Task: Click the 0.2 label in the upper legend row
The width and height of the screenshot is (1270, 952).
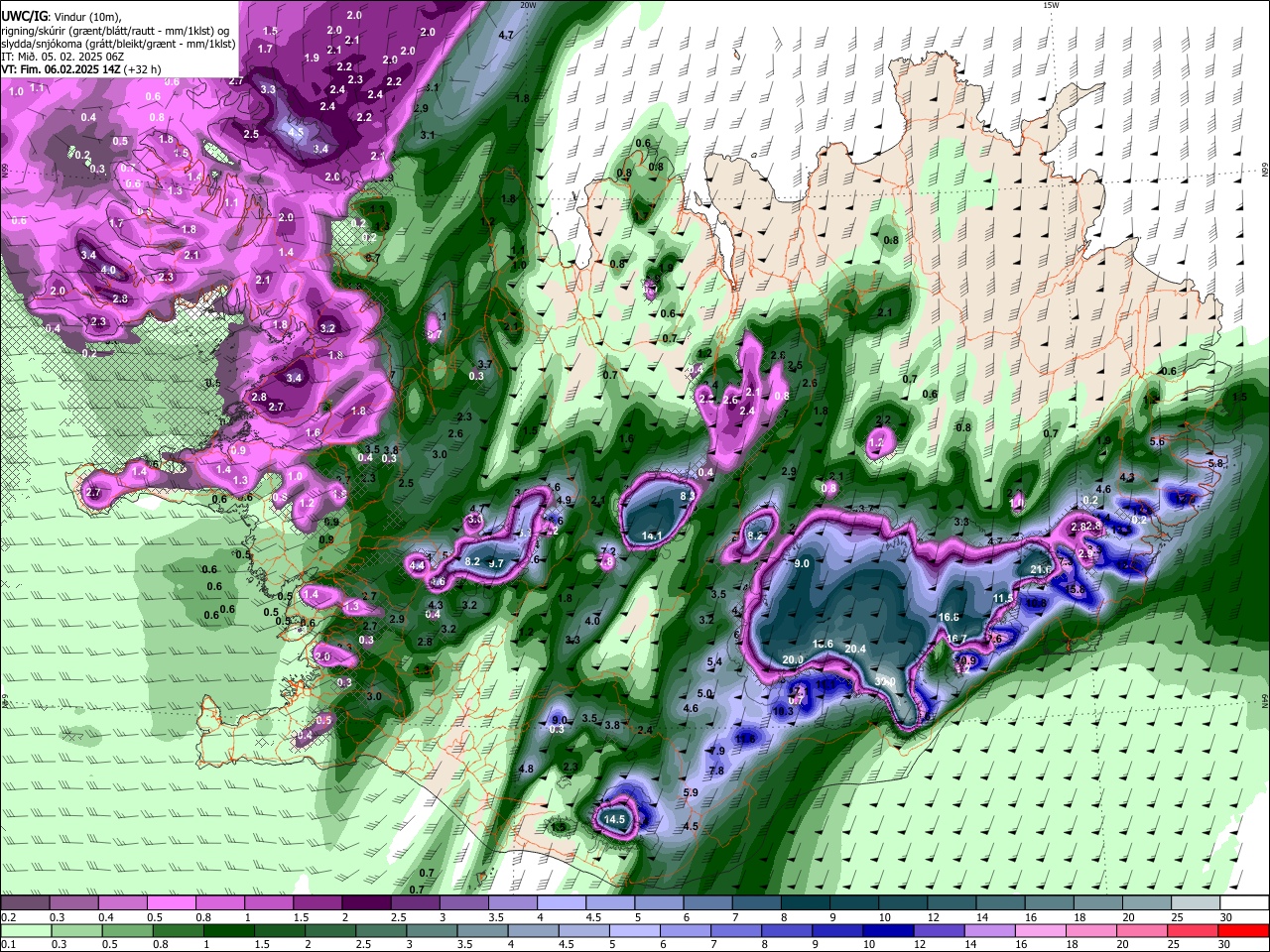Action: coord(7,917)
